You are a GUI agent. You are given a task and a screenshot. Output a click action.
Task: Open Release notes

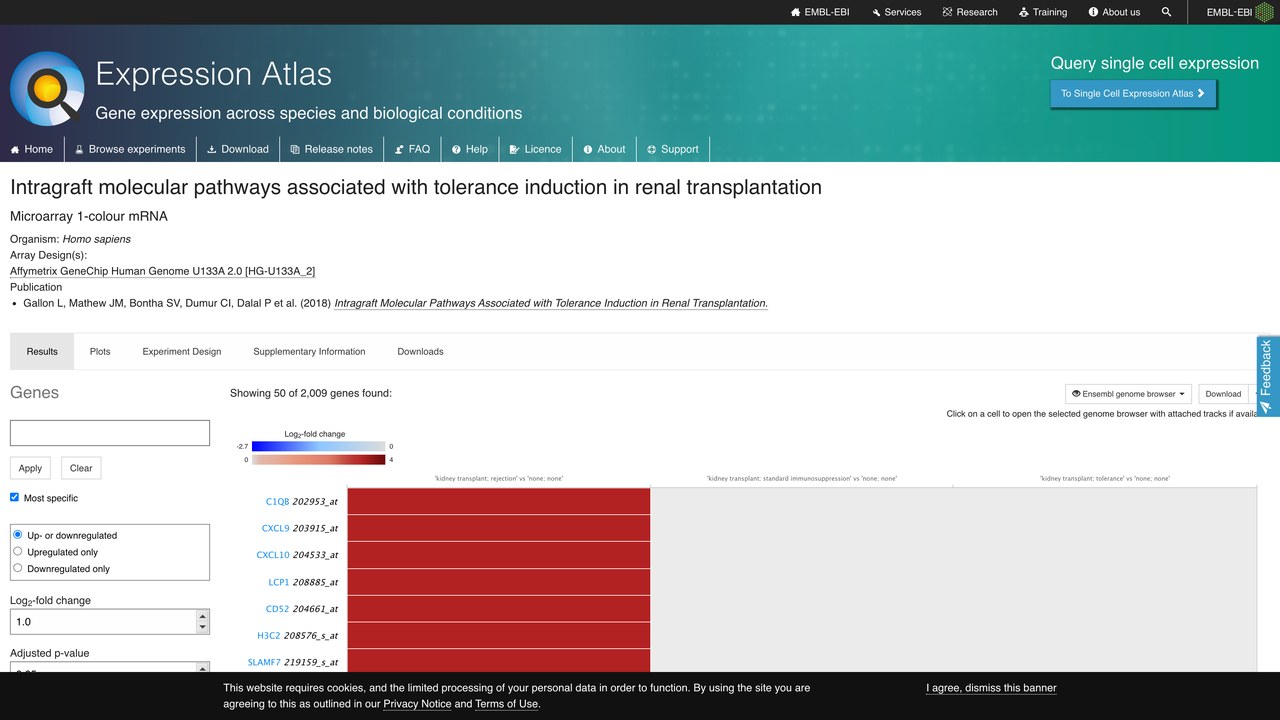tap(331, 149)
